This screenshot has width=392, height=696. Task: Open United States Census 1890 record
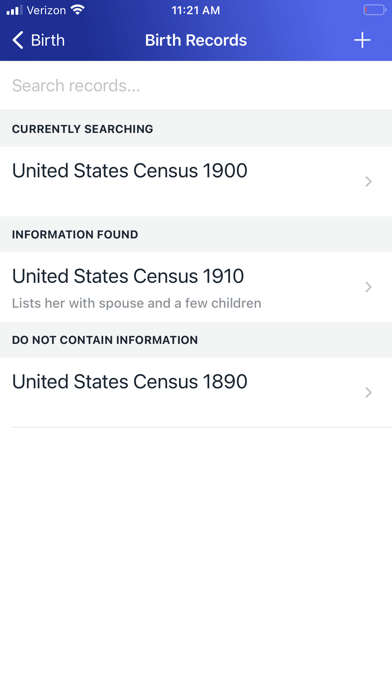[196, 392]
